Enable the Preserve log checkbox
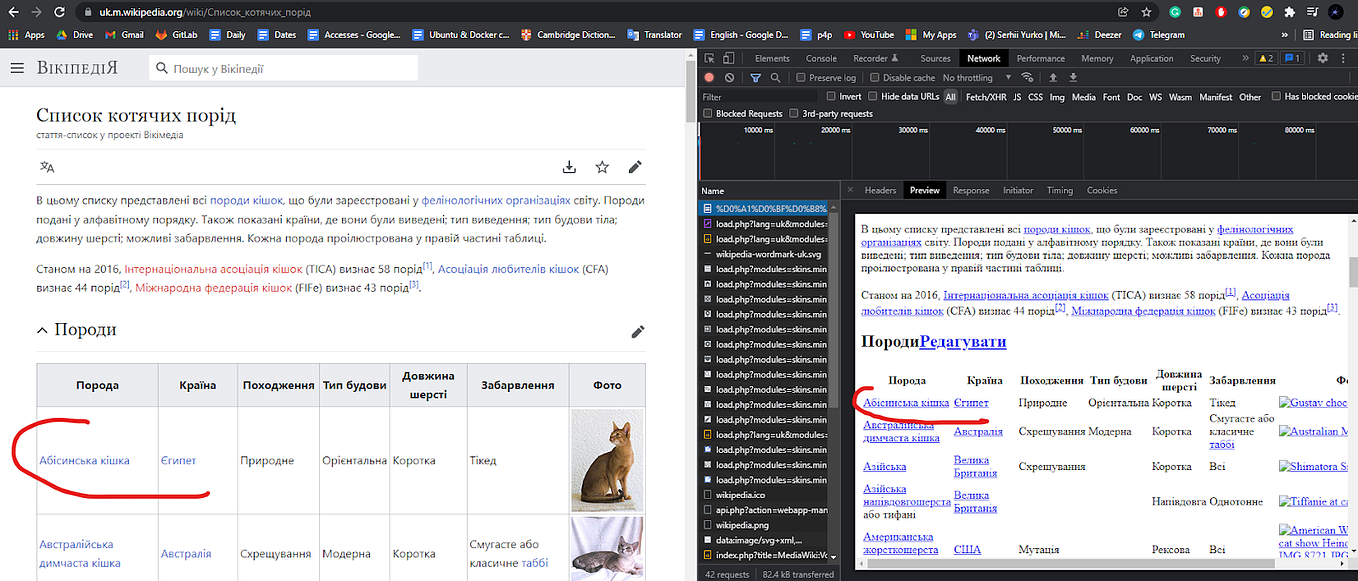This screenshot has width=1358, height=581. point(801,78)
